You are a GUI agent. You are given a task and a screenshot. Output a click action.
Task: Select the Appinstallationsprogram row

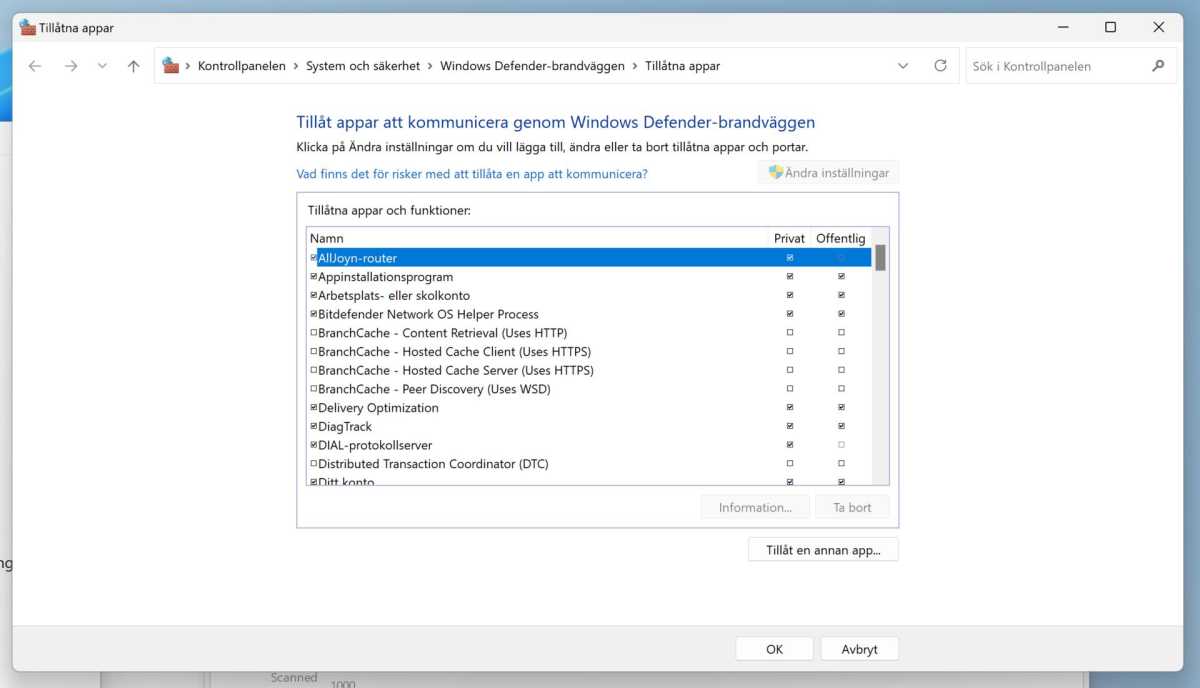coord(589,277)
